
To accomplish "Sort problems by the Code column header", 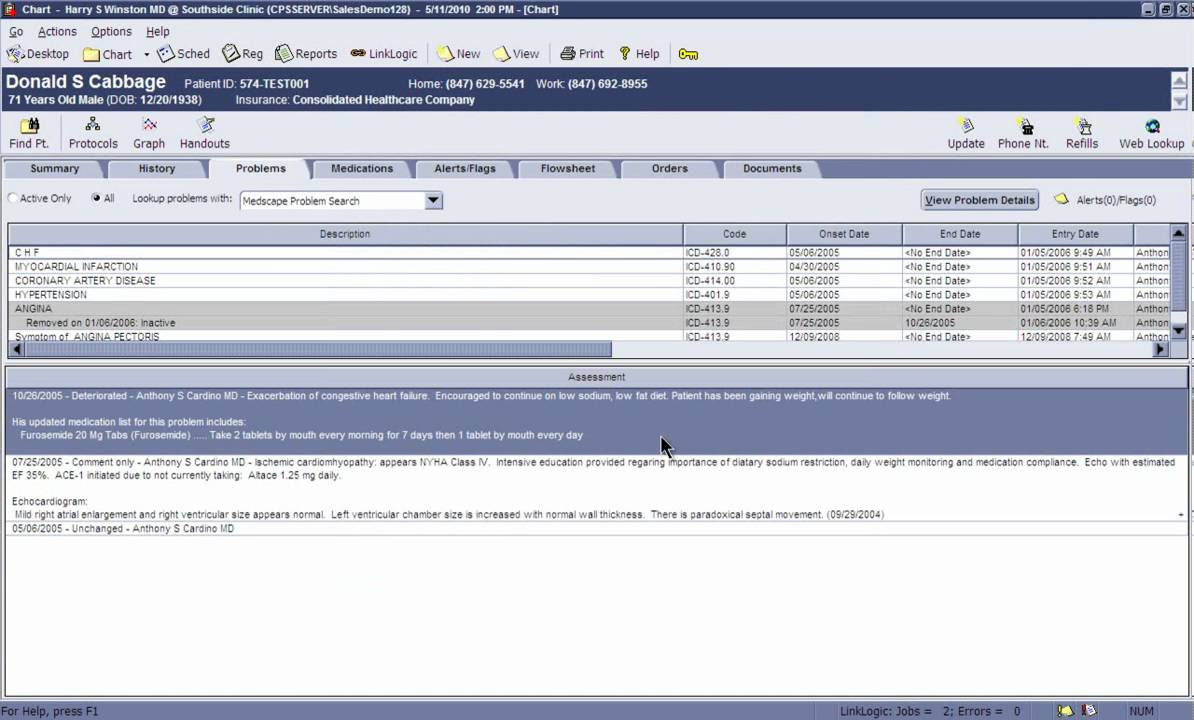I will point(734,234).
